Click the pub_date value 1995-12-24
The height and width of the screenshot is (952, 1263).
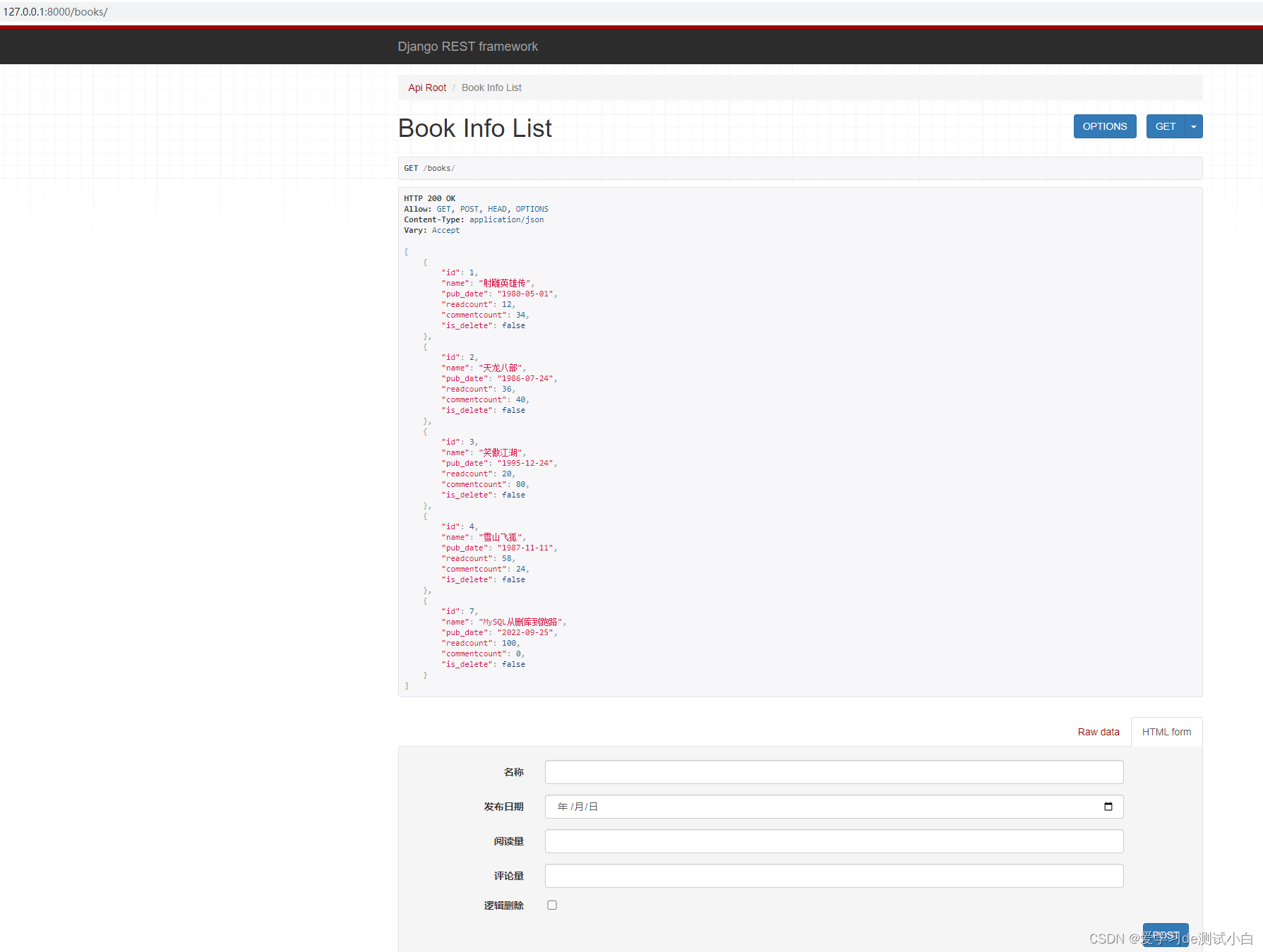tap(525, 463)
